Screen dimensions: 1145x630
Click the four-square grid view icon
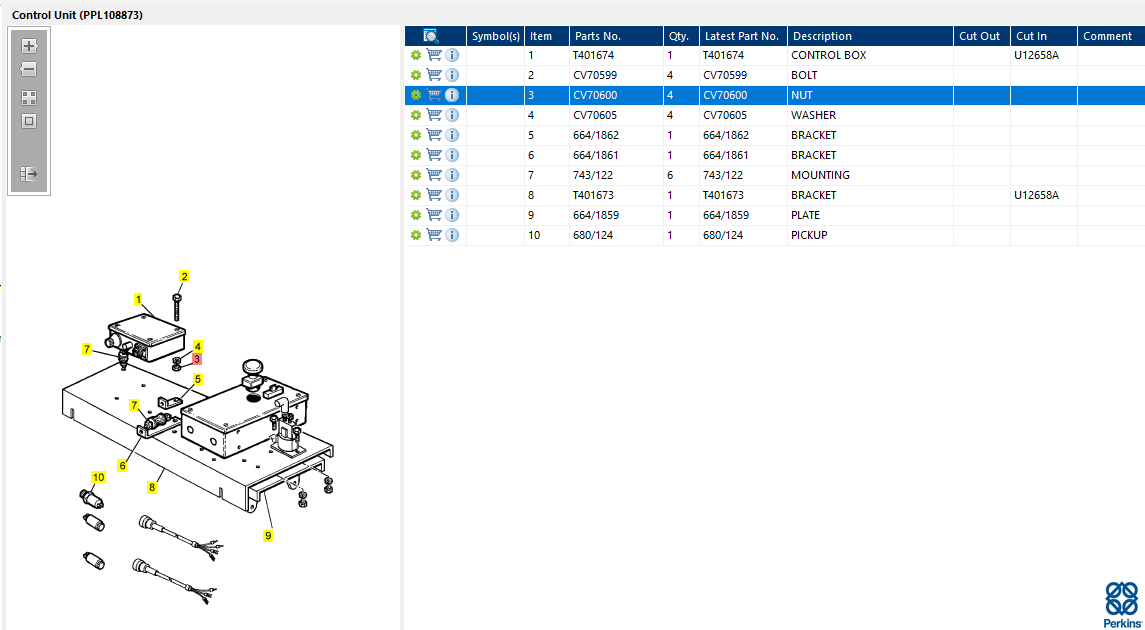pyautogui.click(x=29, y=98)
